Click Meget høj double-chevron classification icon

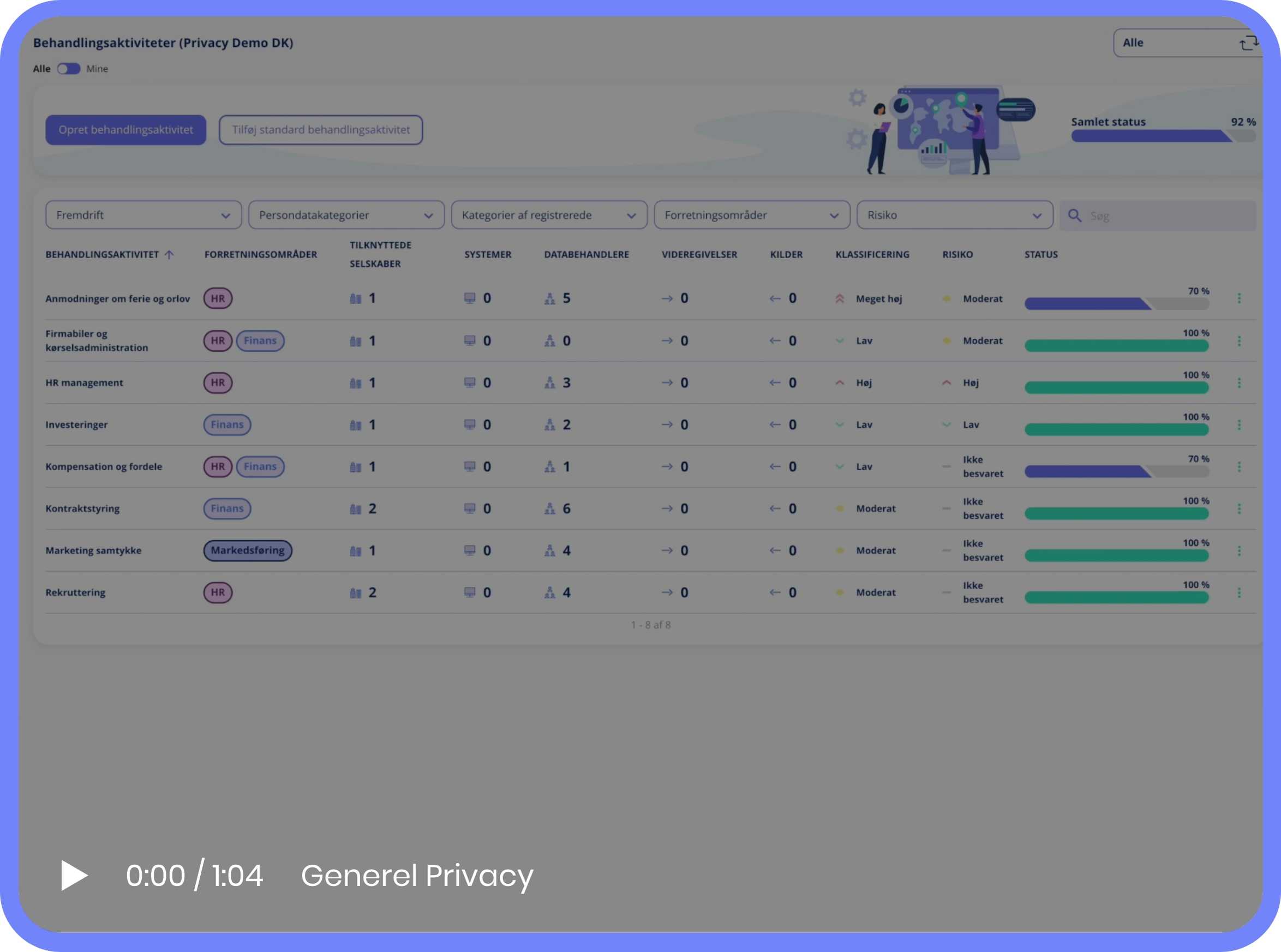coord(840,298)
